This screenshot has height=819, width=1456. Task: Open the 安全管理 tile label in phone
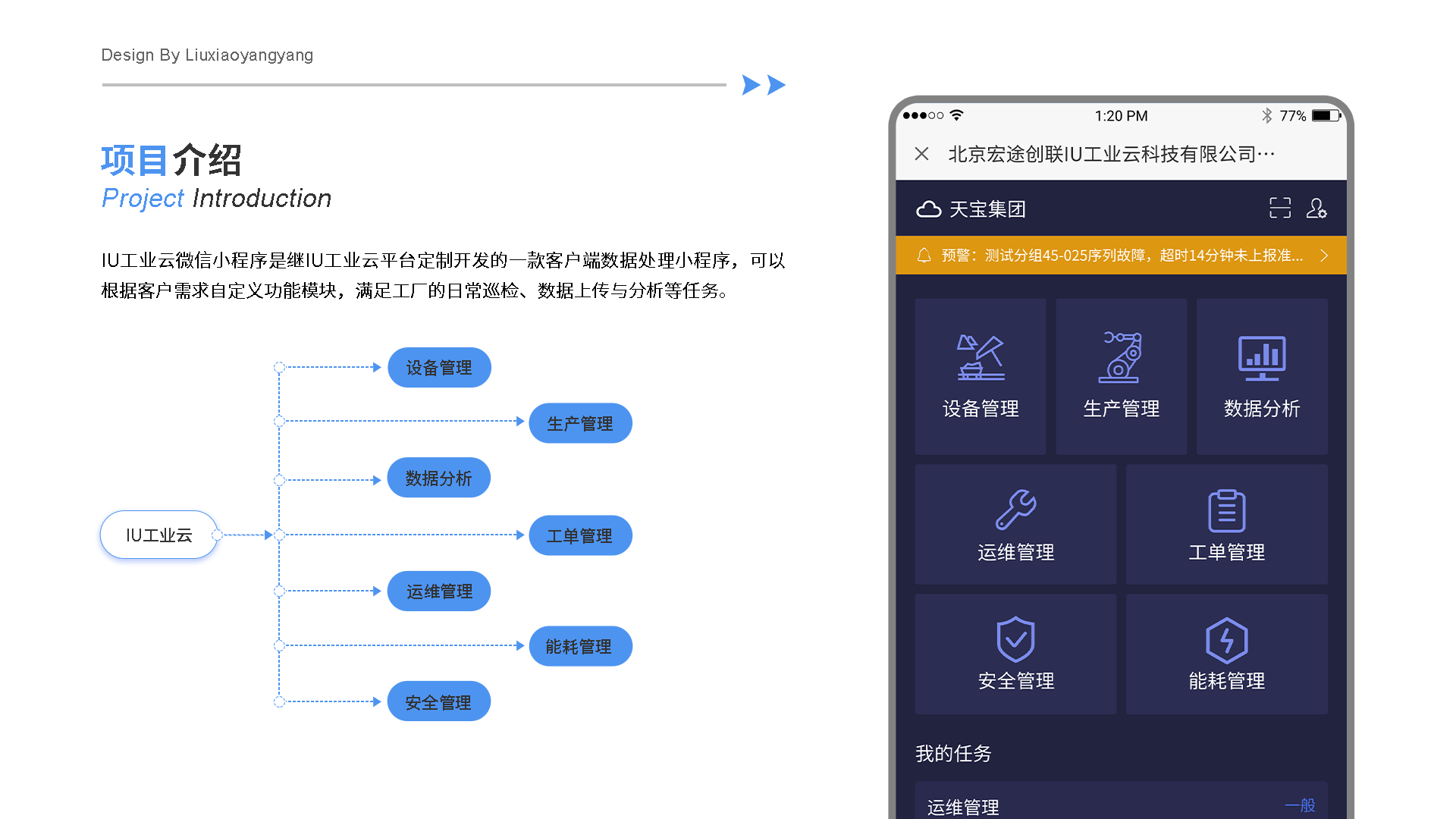click(x=1016, y=681)
